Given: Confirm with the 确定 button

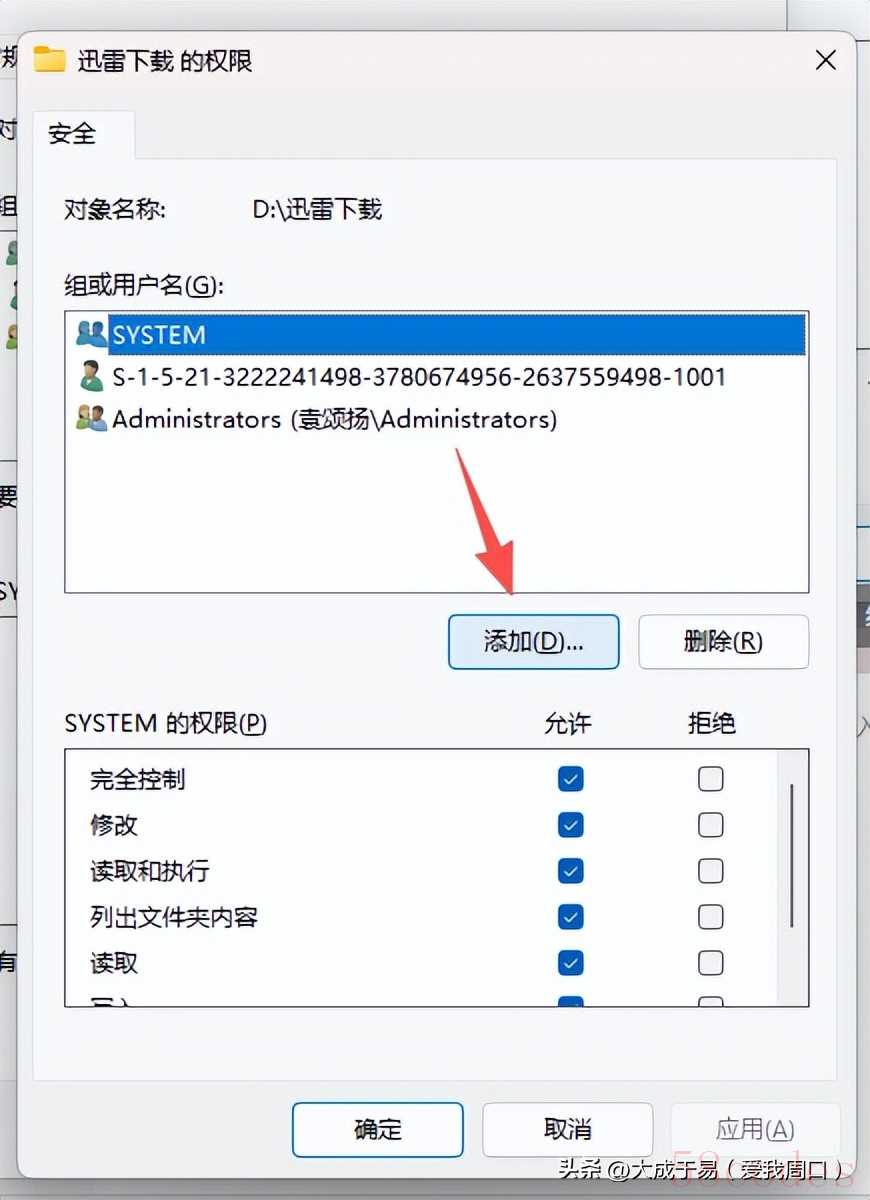Looking at the screenshot, I should pyautogui.click(x=378, y=1130).
